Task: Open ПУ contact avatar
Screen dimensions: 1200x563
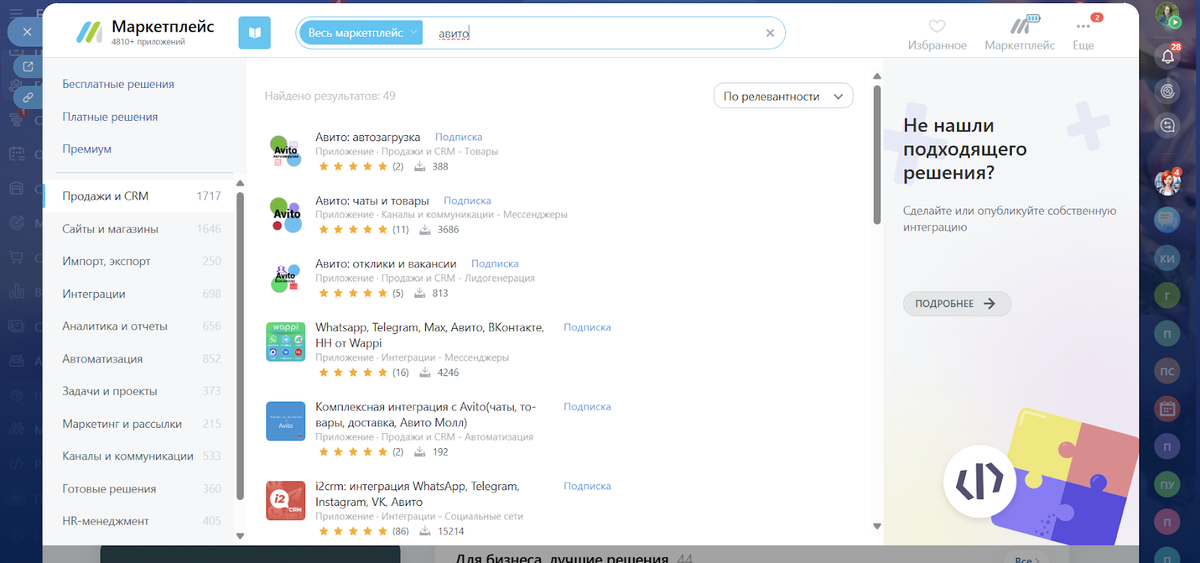Action: (x=1167, y=484)
